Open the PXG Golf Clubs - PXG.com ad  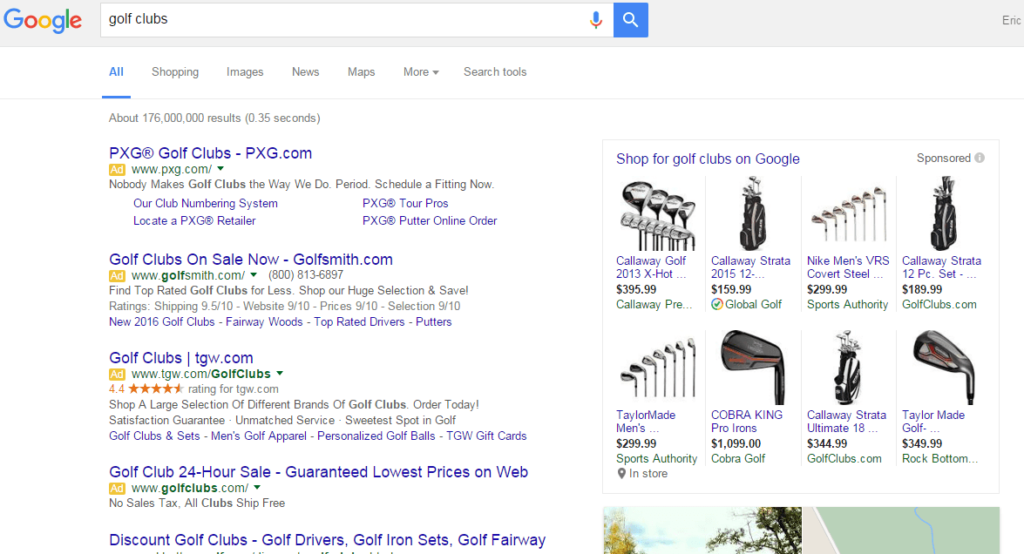click(x=210, y=153)
